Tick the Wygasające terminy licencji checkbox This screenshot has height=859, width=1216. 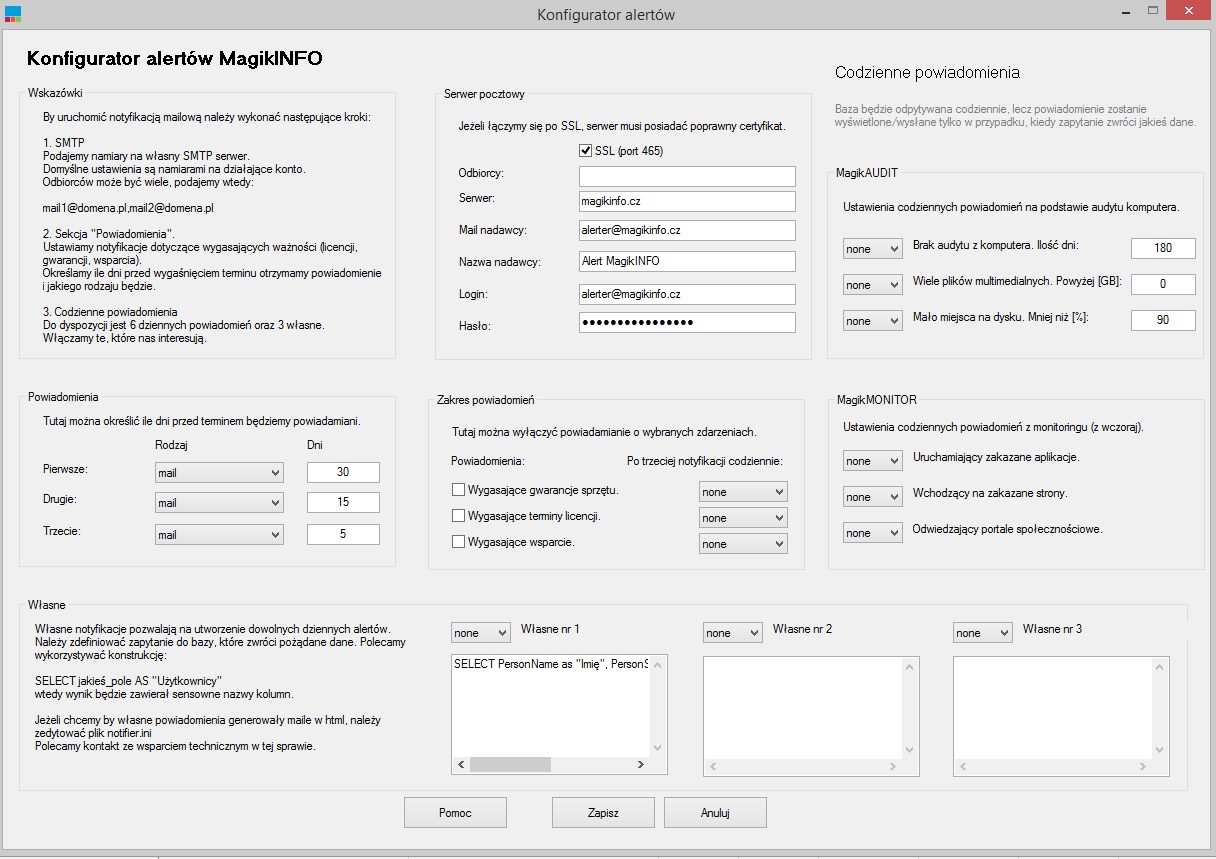click(x=459, y=516)
